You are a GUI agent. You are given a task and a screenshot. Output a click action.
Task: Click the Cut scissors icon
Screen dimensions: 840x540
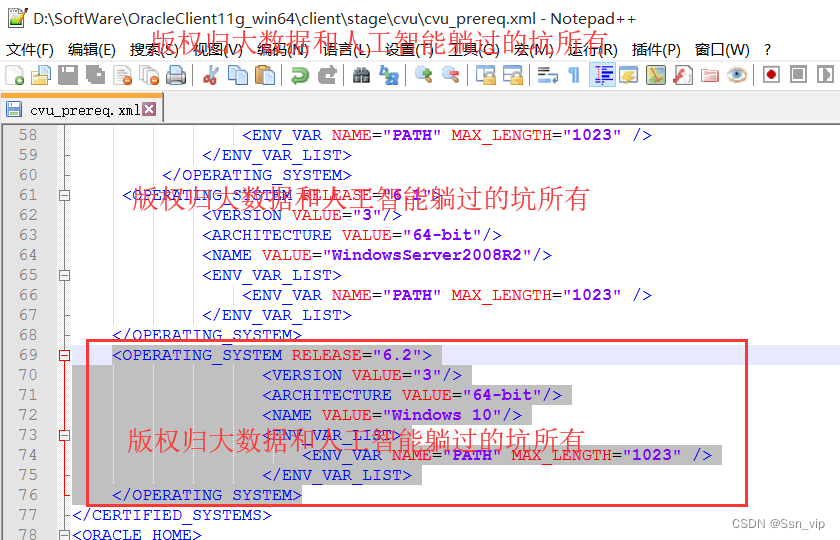coord(210,75)
